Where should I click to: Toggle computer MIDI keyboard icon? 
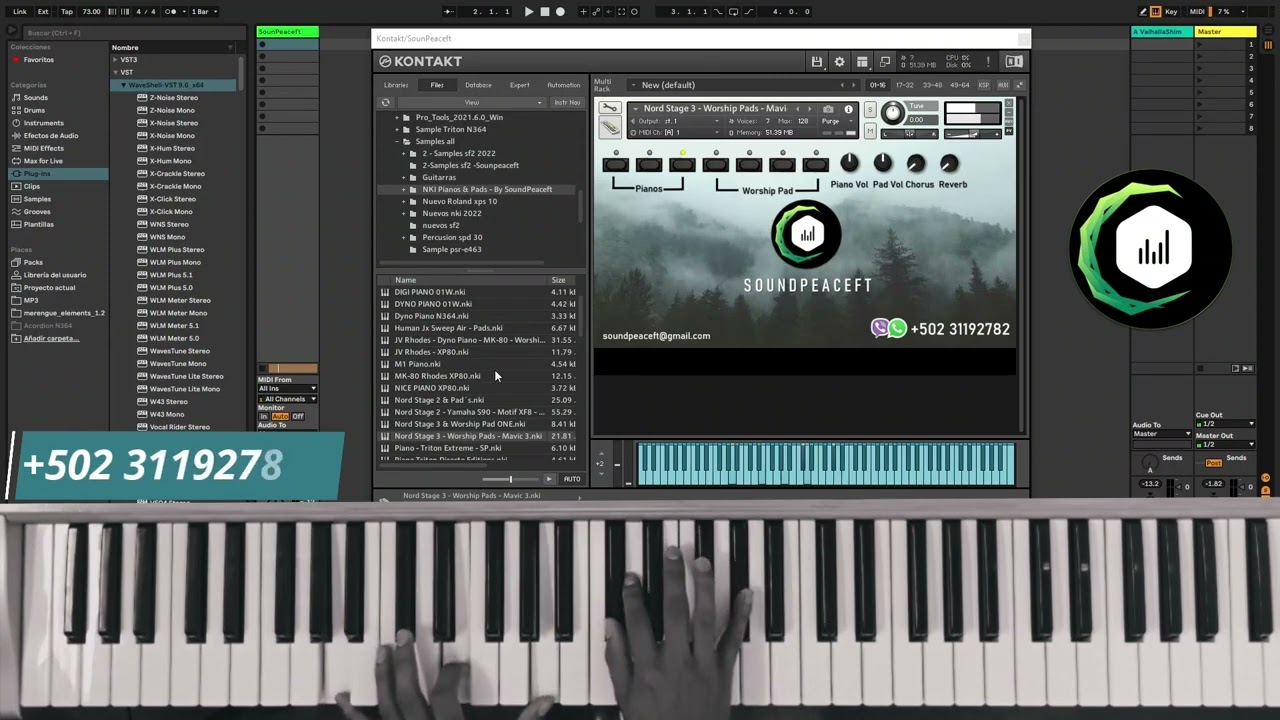pos(1156,12)
